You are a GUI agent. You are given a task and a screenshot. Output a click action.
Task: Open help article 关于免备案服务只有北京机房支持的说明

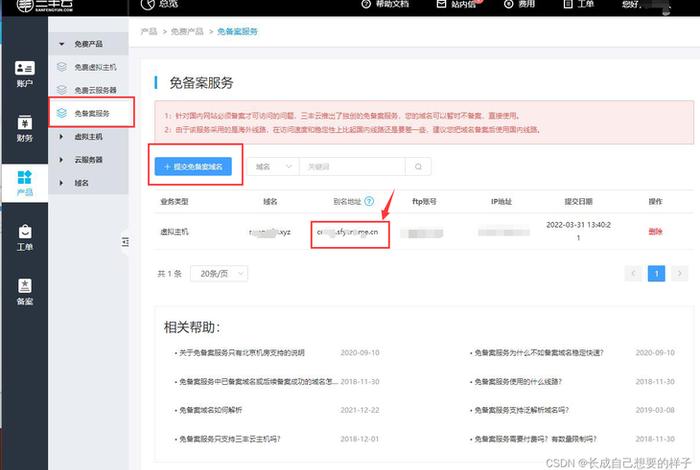(x=242, y=353)
